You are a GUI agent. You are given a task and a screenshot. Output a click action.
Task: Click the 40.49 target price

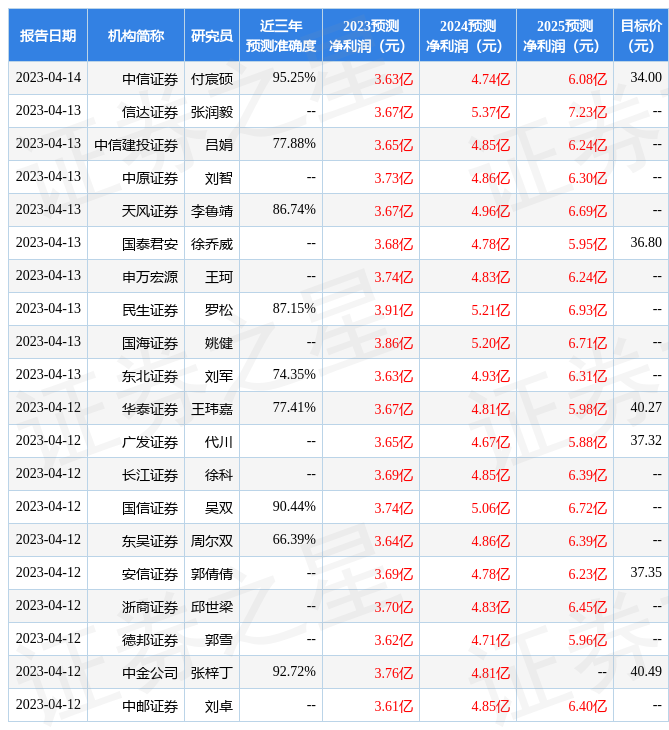[x=646, y=671]
